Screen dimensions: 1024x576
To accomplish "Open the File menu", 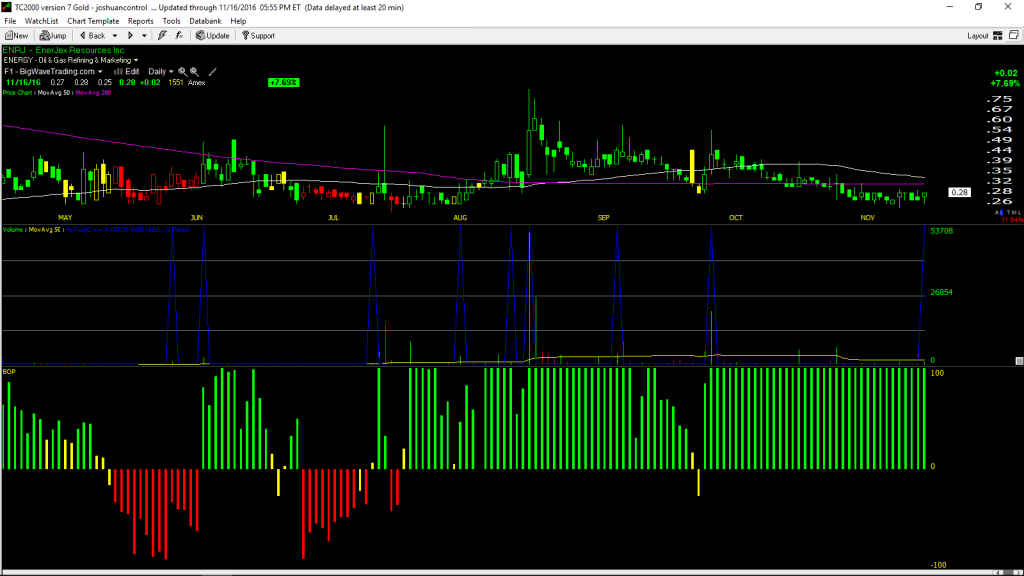I will (x=10, y=21).
